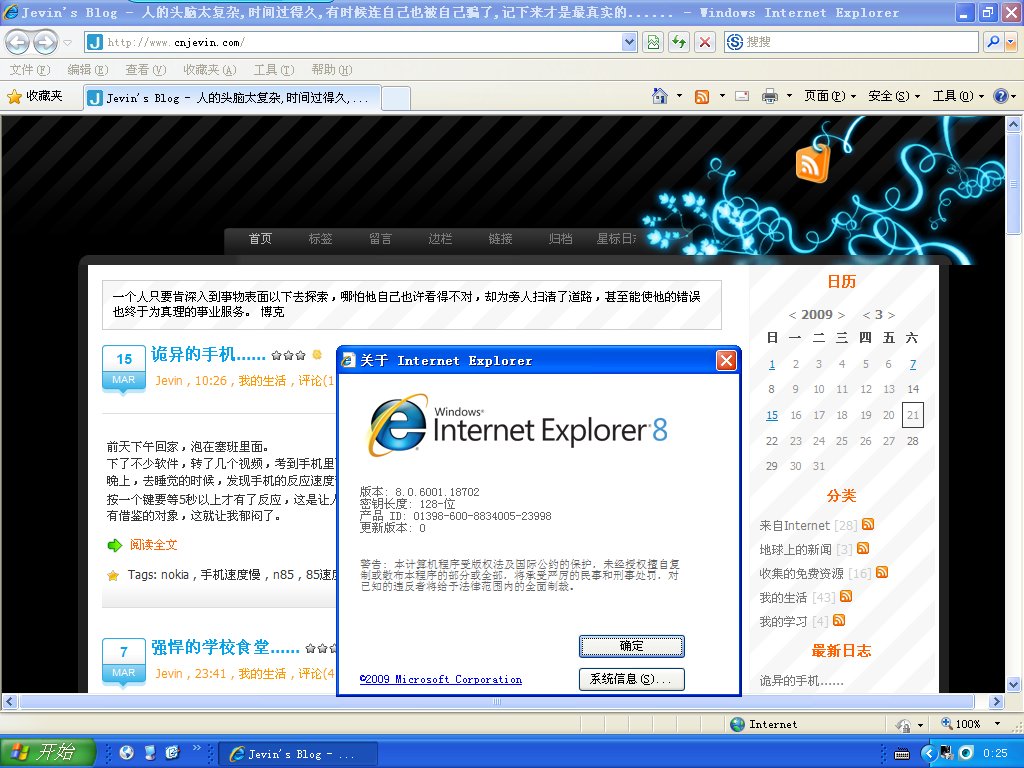1024x768 pixels.
Task: Click the 100% zoom level button
Action: pyautogui.click(x=961, y=724)
